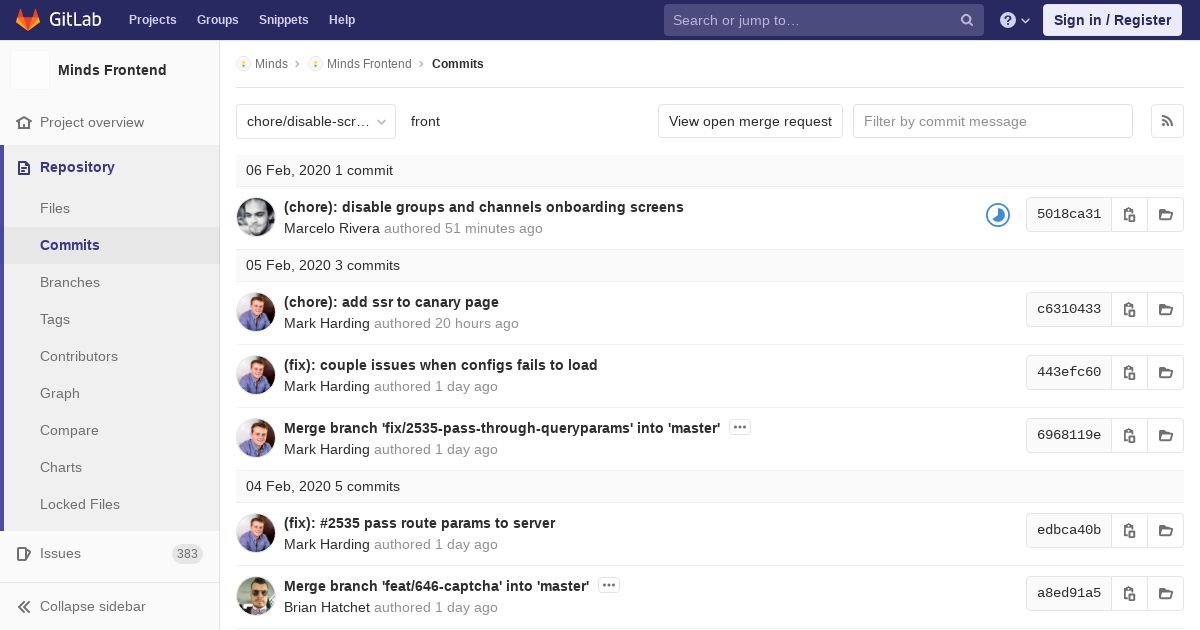
Task: Open the Help question mark dropdown
Action: 1014,20
